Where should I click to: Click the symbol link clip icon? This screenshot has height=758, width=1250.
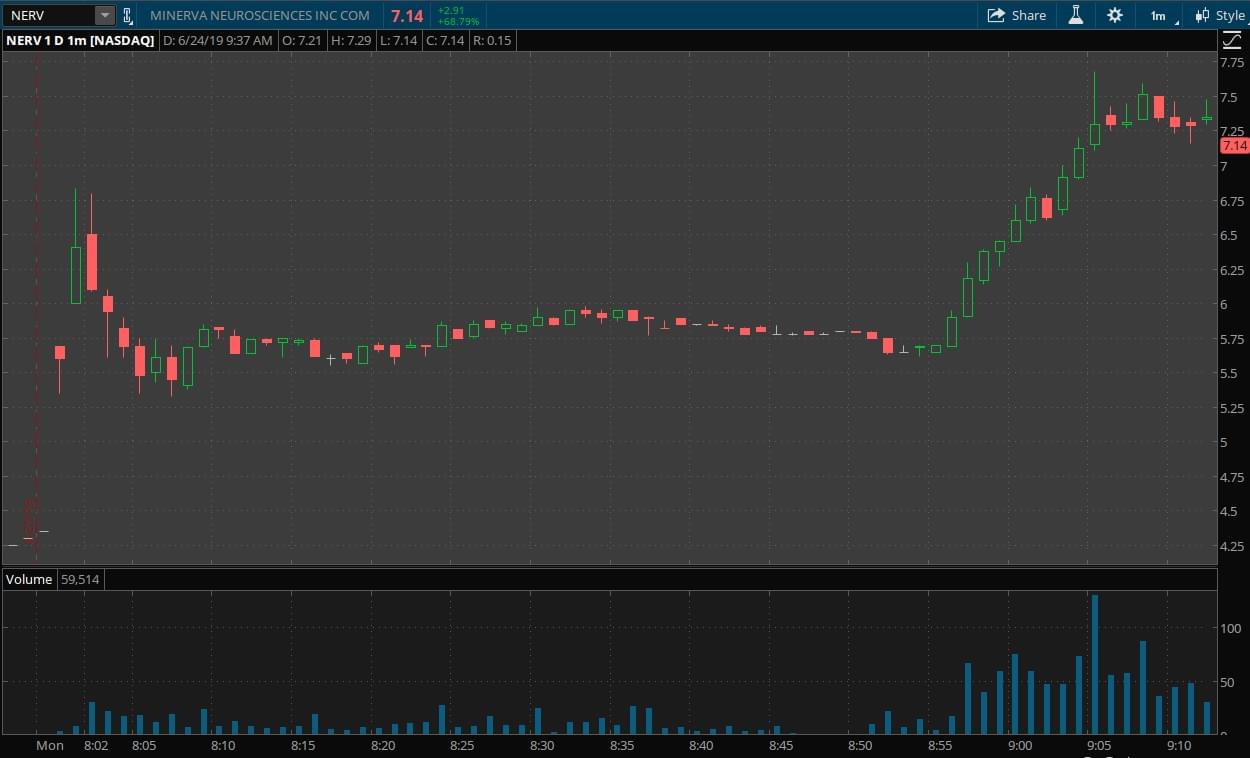pos(127,15)
